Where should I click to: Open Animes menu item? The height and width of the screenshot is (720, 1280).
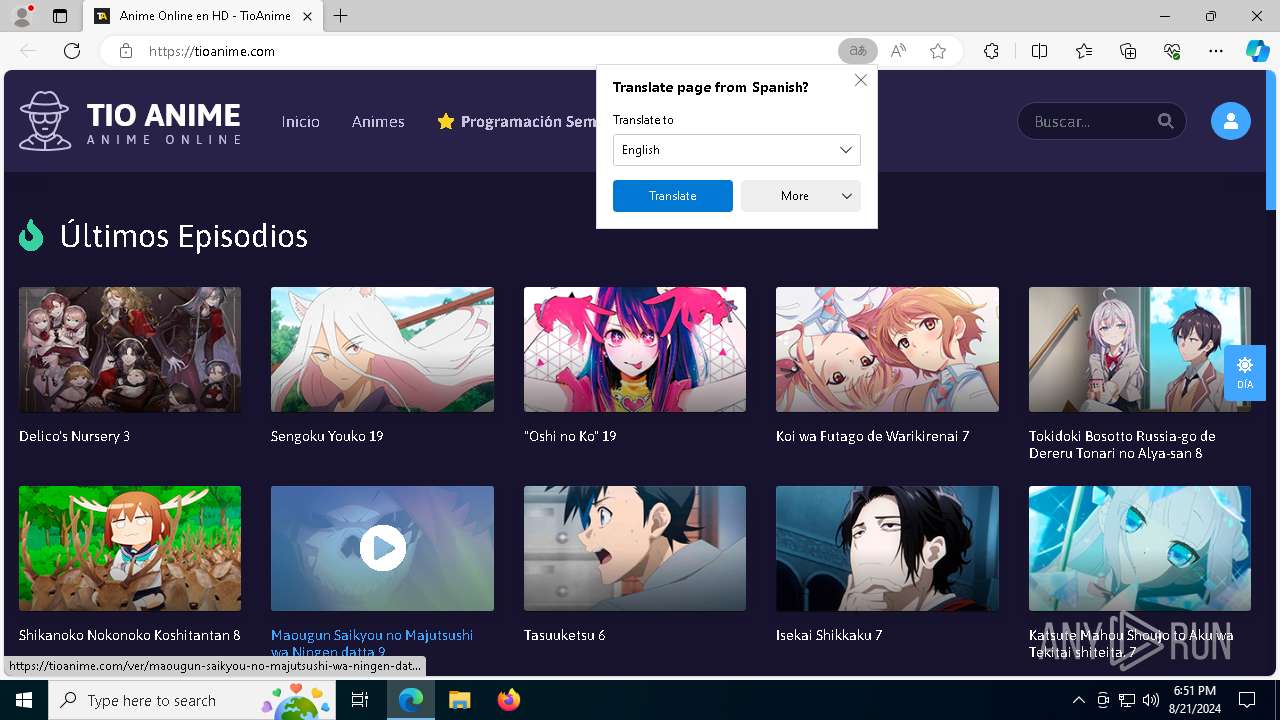coord(378,121)
